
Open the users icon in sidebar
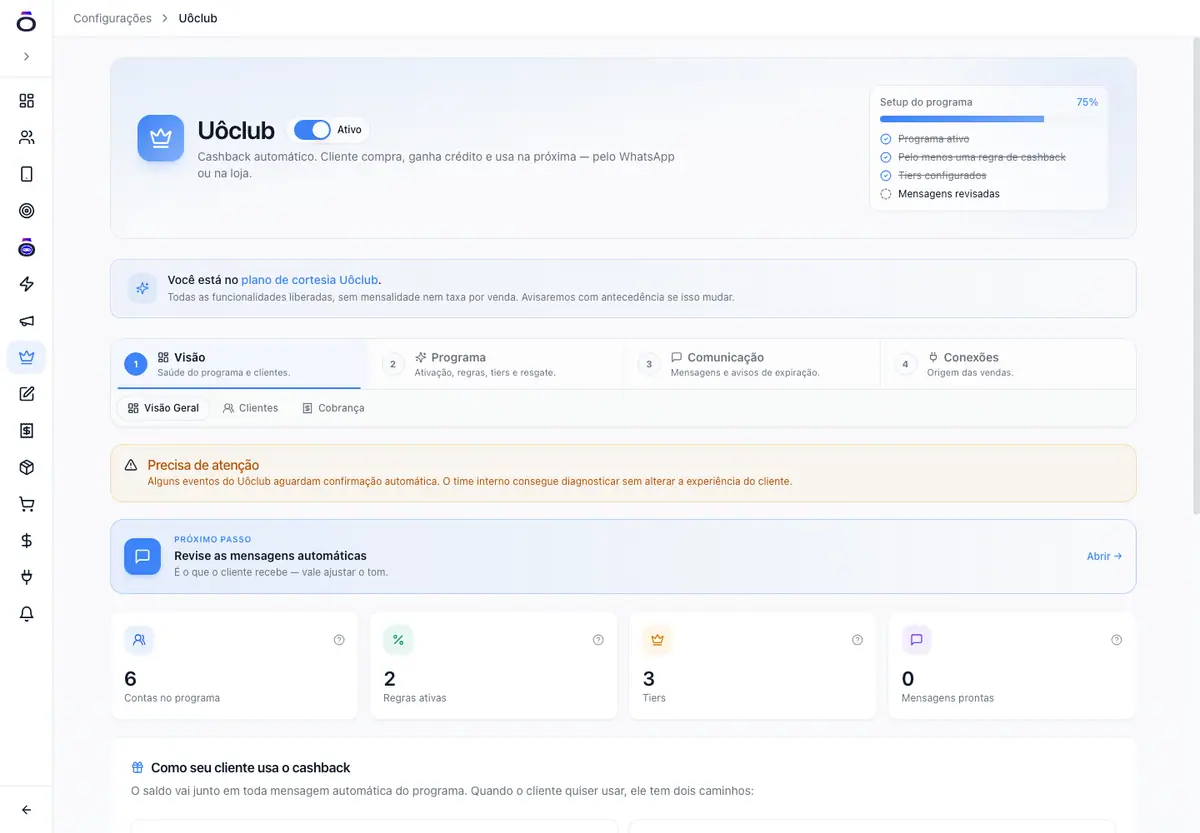pos(27,138)
